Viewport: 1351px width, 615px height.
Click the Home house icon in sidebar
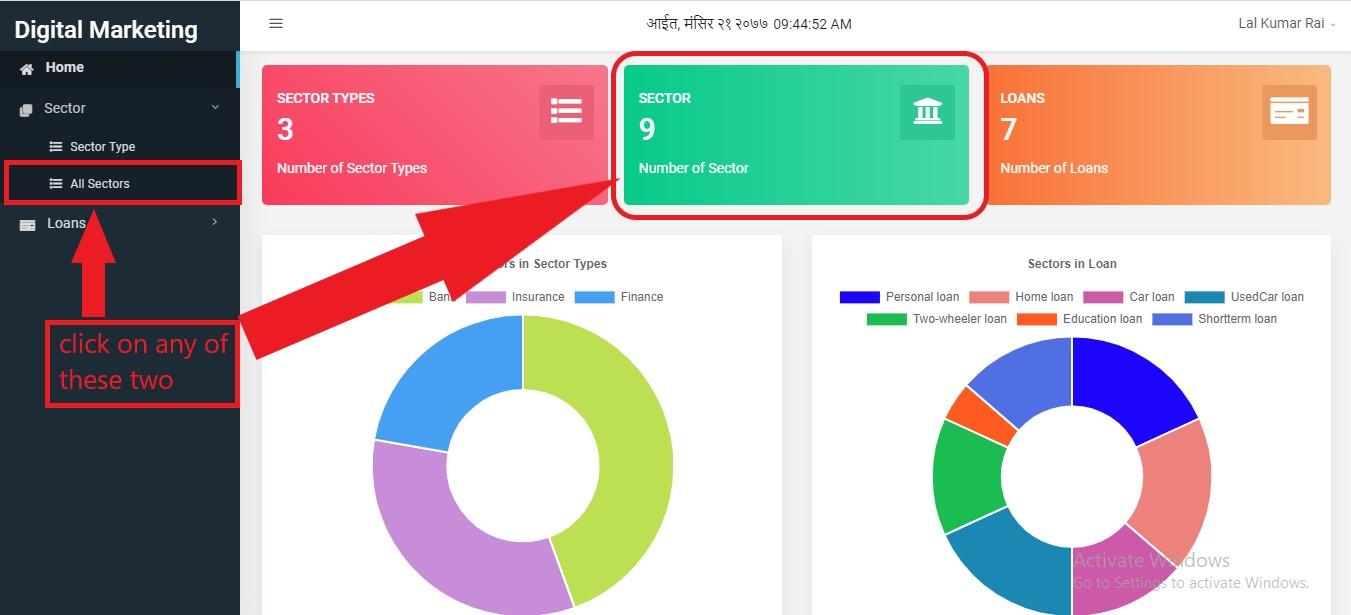point(27,68)
